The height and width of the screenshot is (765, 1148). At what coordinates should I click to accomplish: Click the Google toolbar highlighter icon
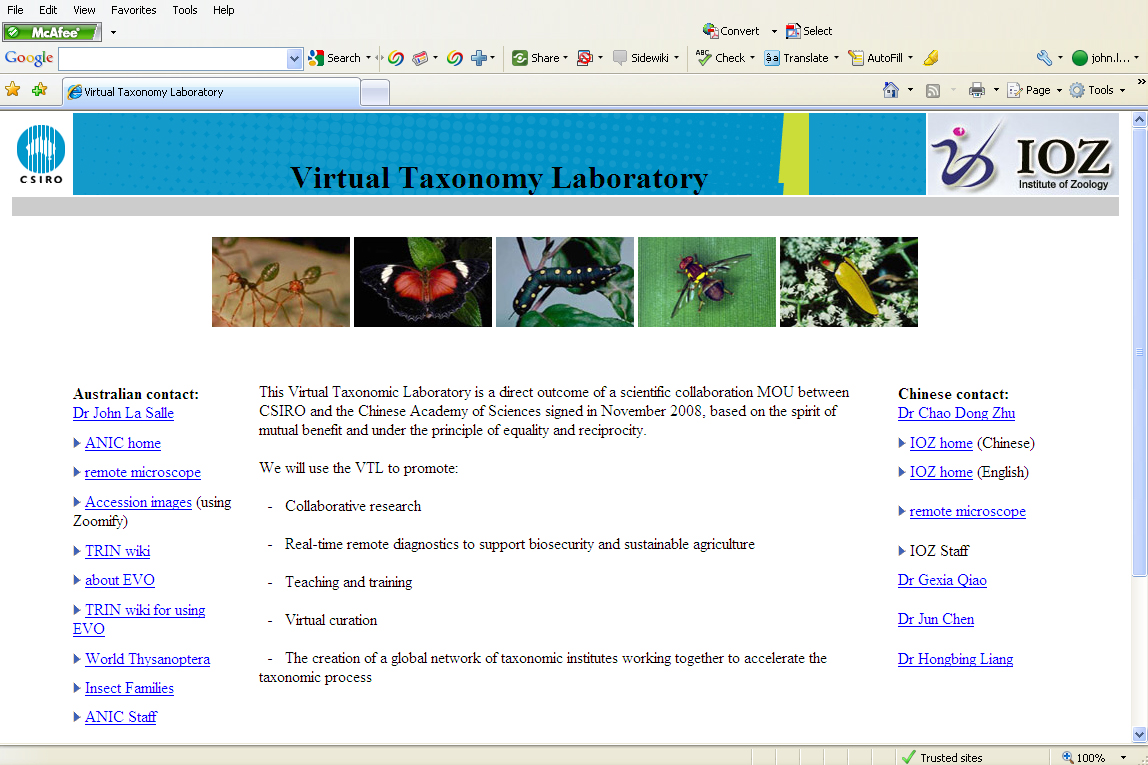click(x=930, y=58)
